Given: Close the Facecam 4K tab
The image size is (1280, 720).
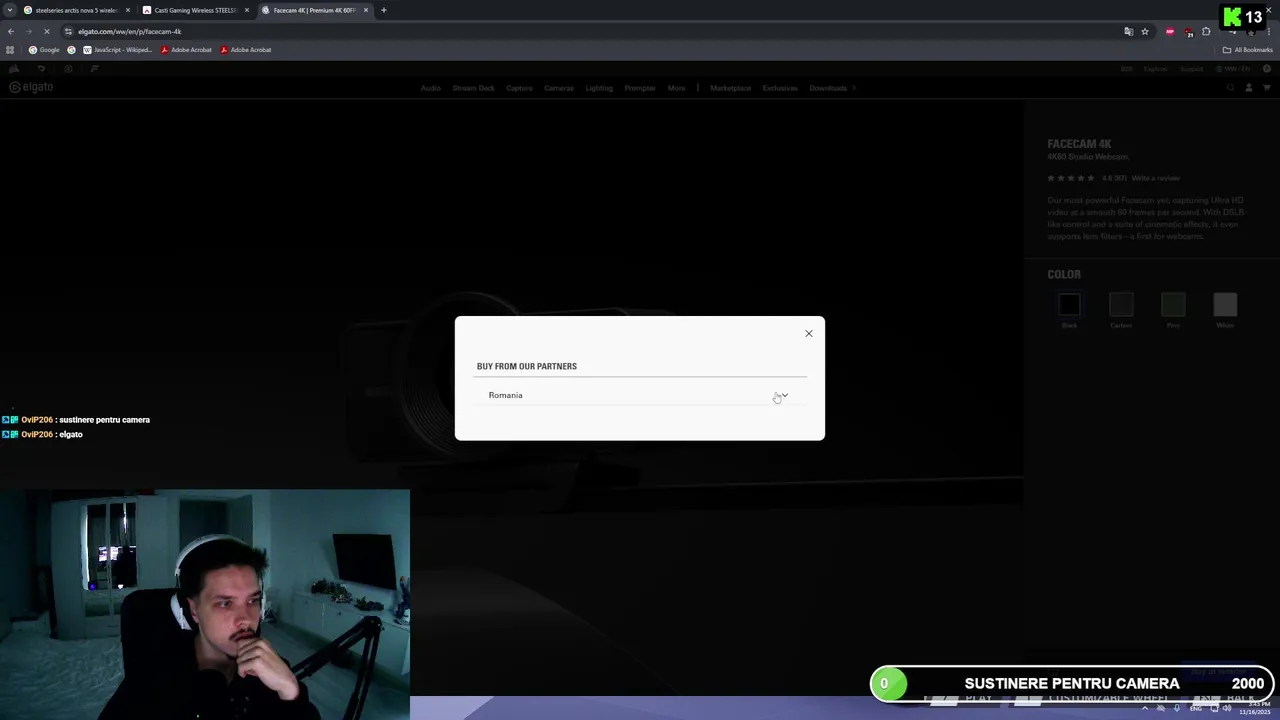Looking at the screenshot, I should point(366,10).
